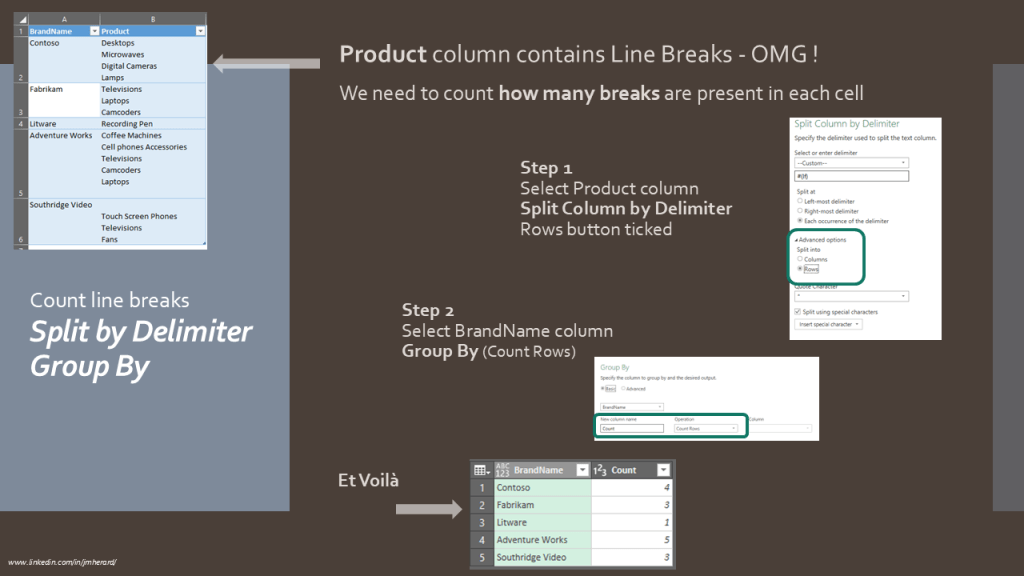Screen dimensions: 1024x576
Task: Click the table icon in result grid corner
Action: (481, 470)
